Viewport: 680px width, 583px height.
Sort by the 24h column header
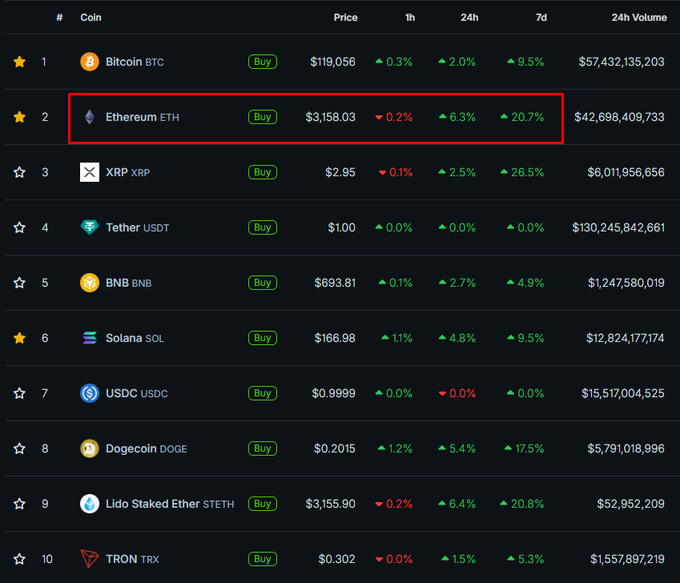pyautogui.click(x=469, y=17)
